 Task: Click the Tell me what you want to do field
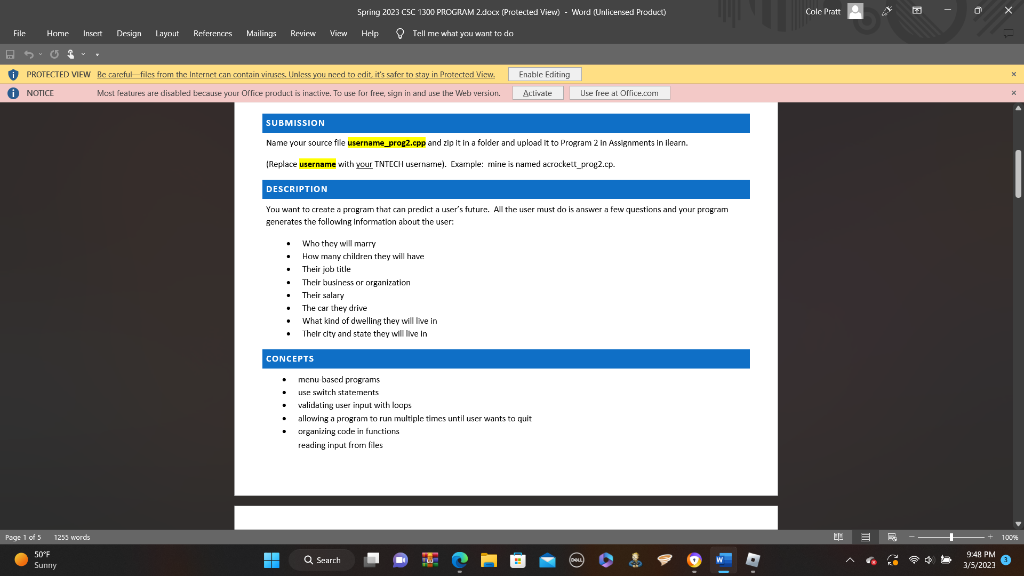(462, 33)
